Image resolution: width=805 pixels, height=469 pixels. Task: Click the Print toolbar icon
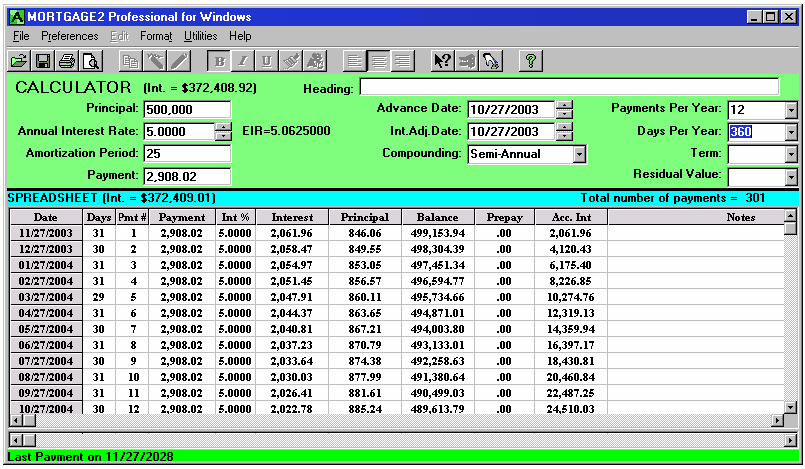66,60
